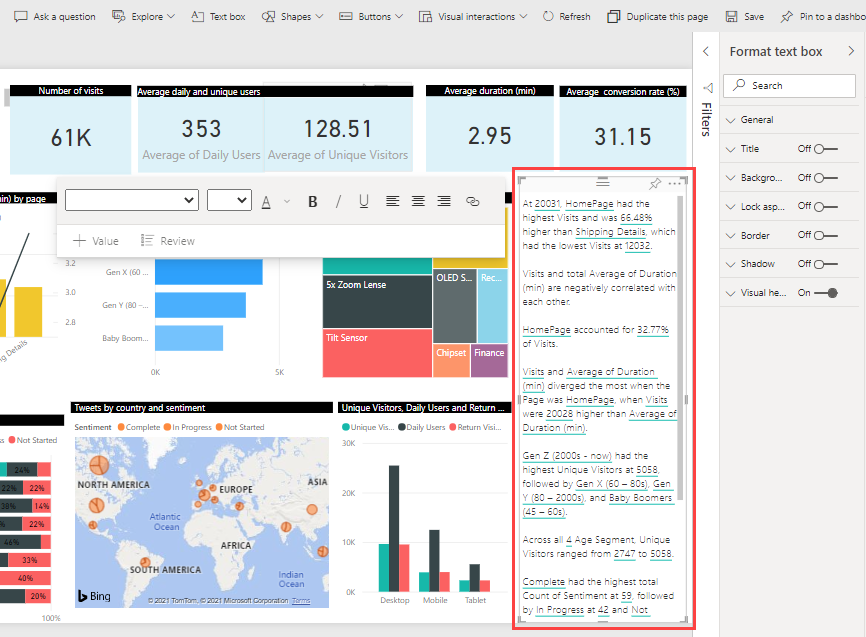Click the filters funnel icon
Image resolution: width=866 pixels, height=637 pixels.
707,88
